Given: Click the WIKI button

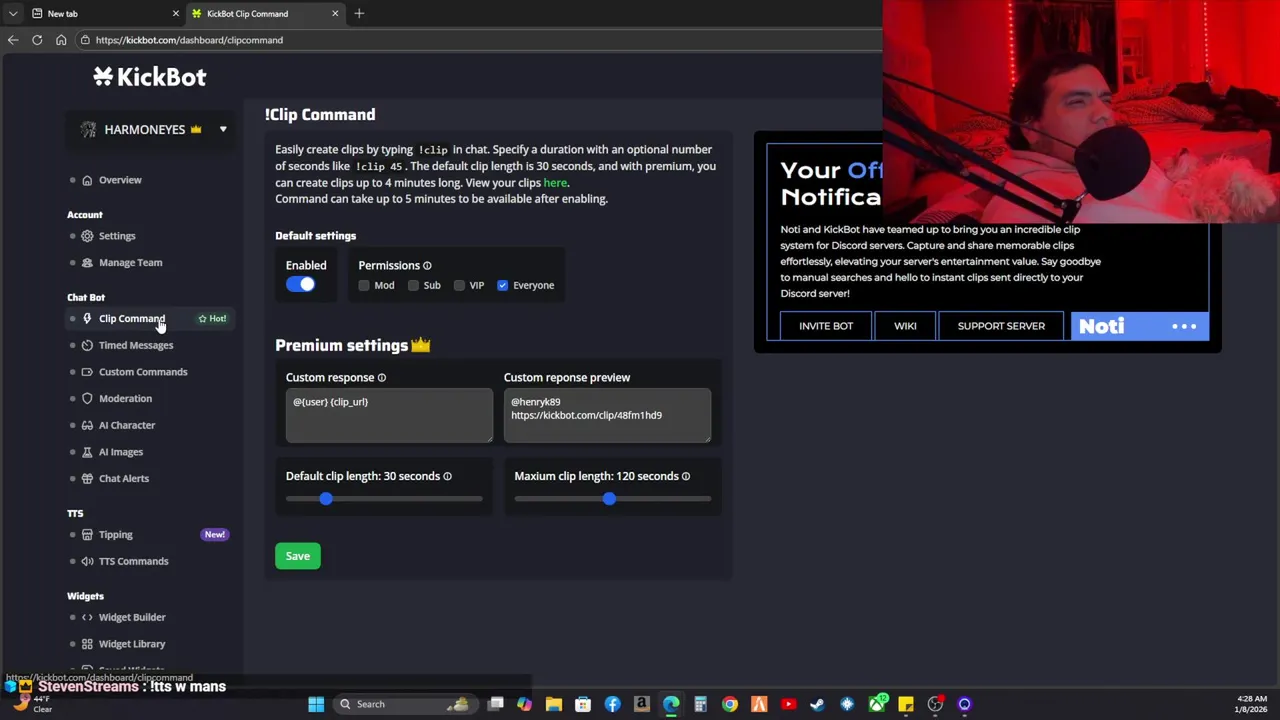Looking at the screenshot, I should 905,326.
